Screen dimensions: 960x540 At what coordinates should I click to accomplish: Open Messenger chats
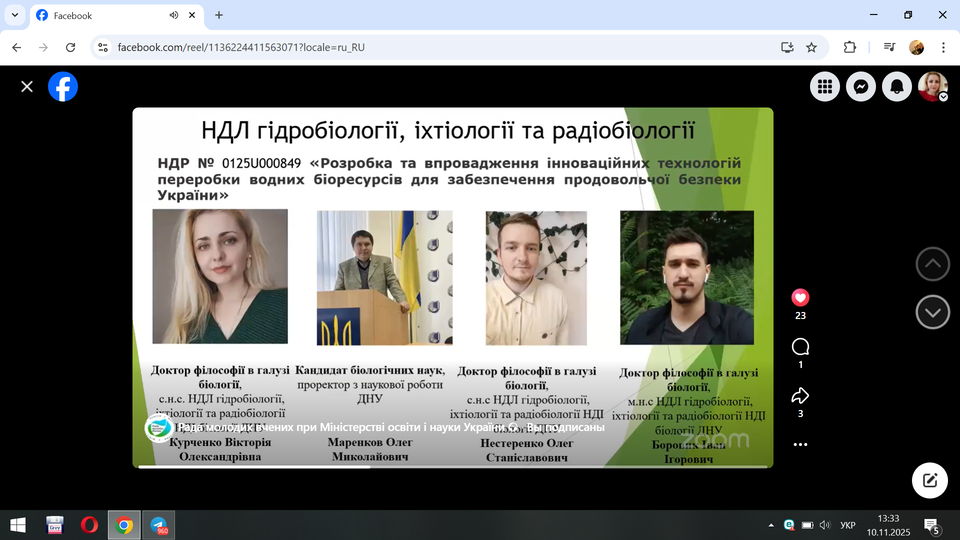(x=861, y=87)
